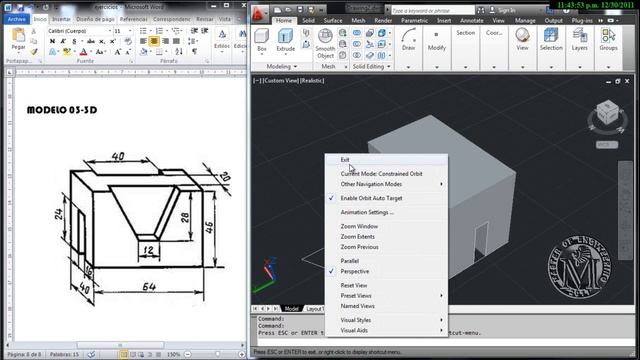
Task: Apply italic (K) formatting in Word
Action: tap(63, 41)
